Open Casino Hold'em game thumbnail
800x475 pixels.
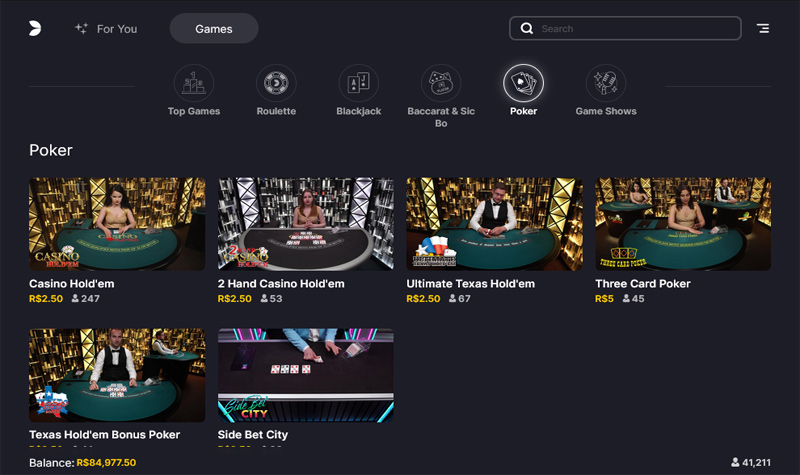click(117, 224)
